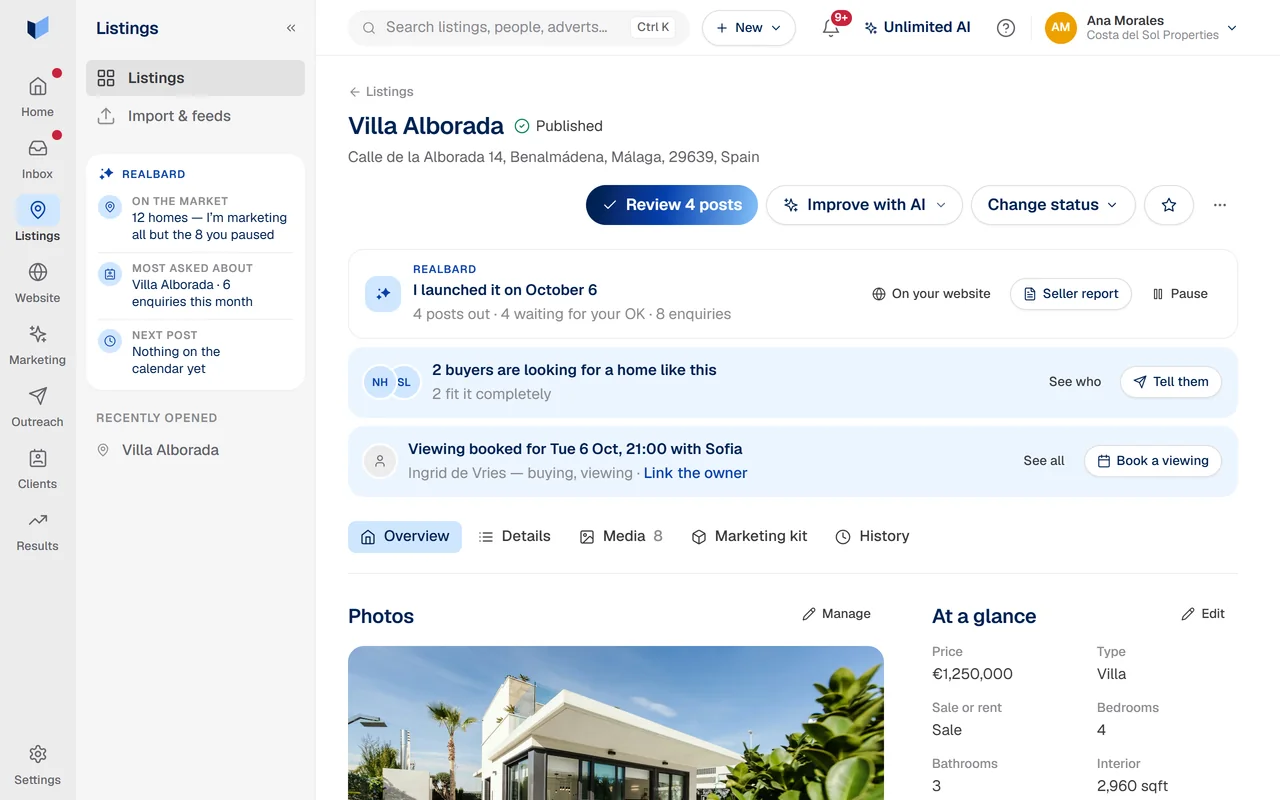Viewport: 1280px width, 800px height.
Task: Open the Results section
Action: tap(38, 530)
